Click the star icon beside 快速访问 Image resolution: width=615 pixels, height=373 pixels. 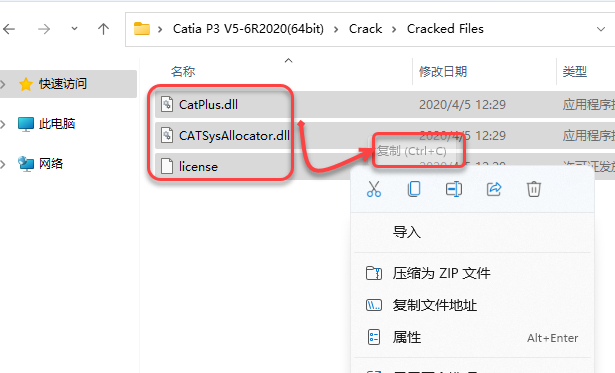(x=26, y=84)
